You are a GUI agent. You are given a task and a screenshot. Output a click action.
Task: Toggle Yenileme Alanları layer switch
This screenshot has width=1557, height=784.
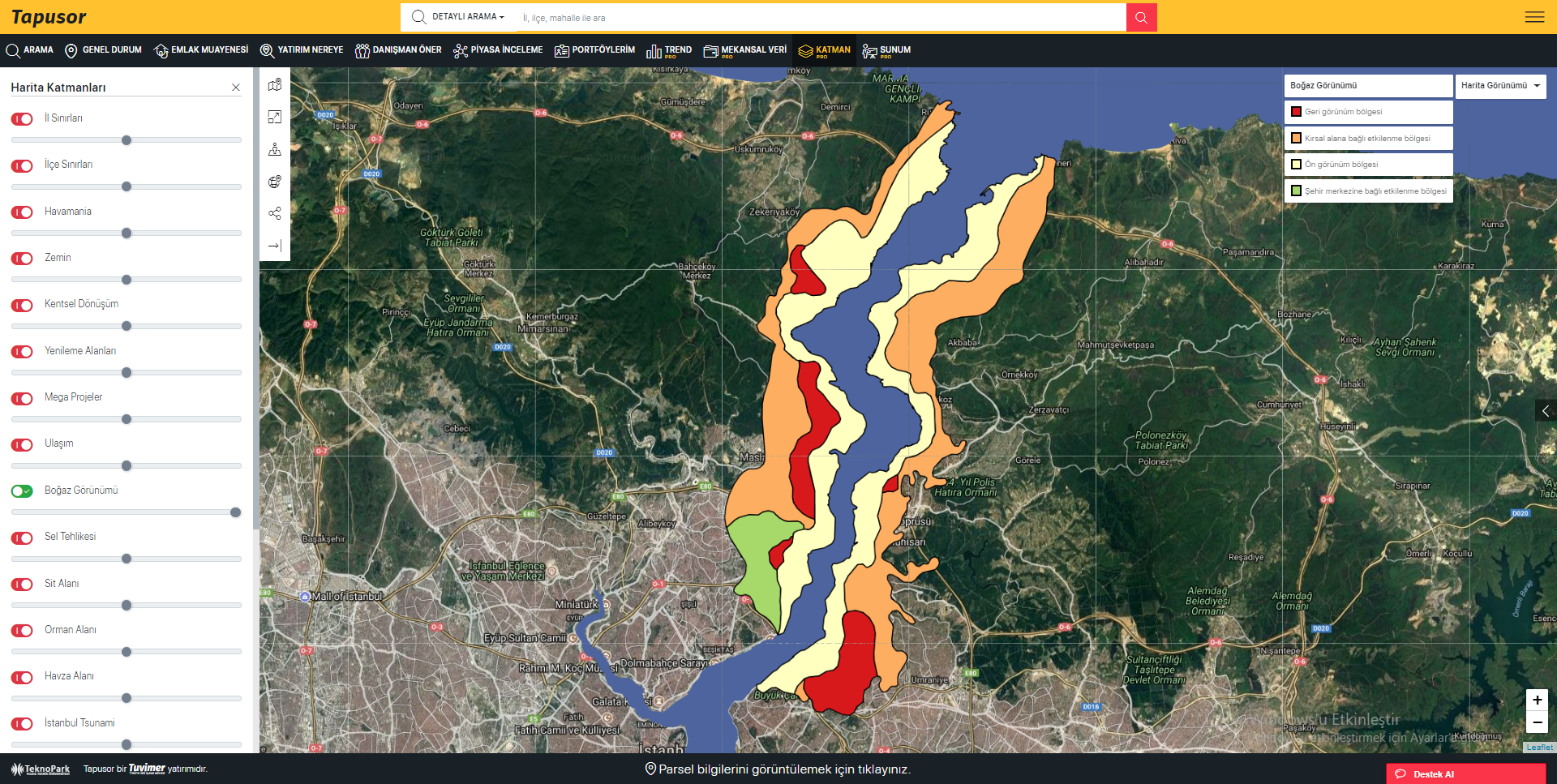pos(22,352)
